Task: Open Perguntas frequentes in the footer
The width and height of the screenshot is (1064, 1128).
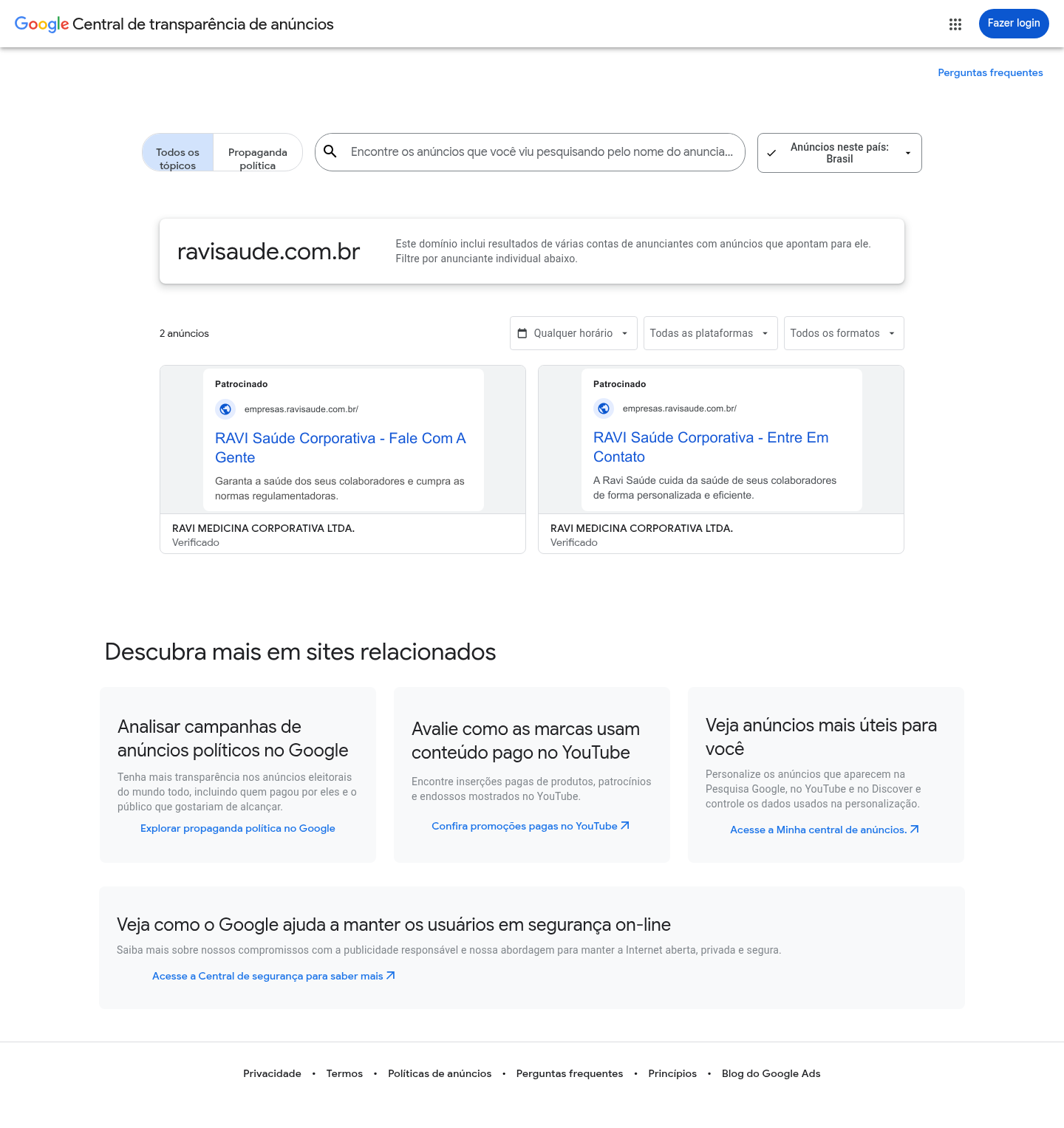Action: (570, 1073)
